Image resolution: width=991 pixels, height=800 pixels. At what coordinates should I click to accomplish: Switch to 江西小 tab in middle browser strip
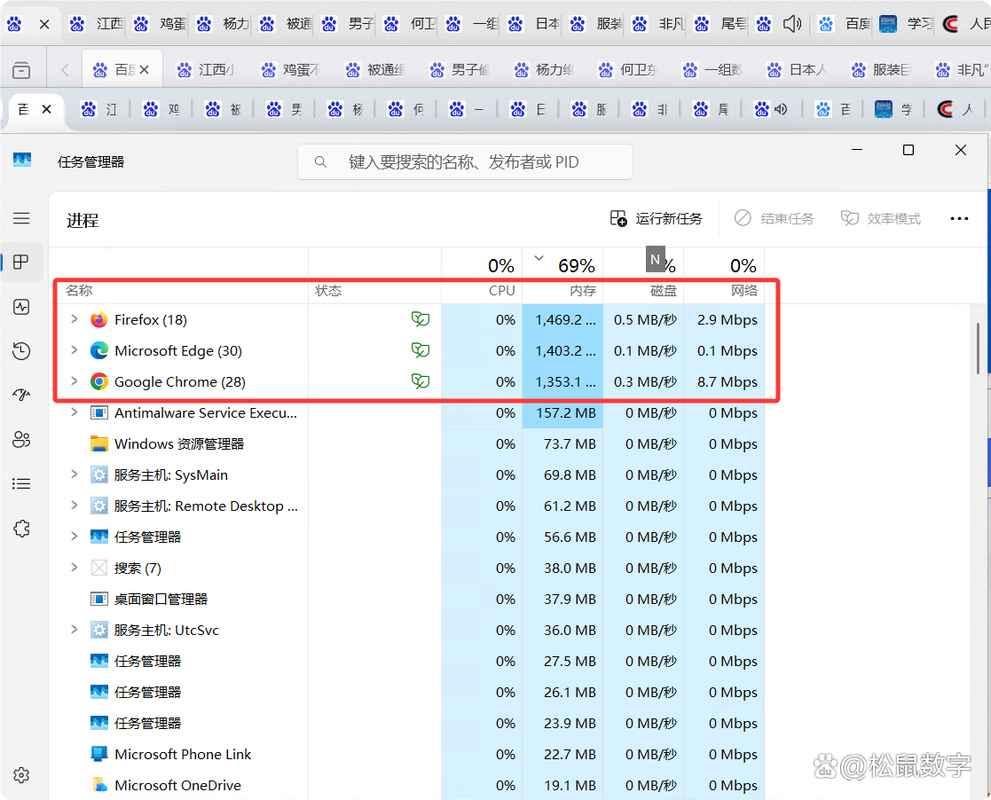206,70
